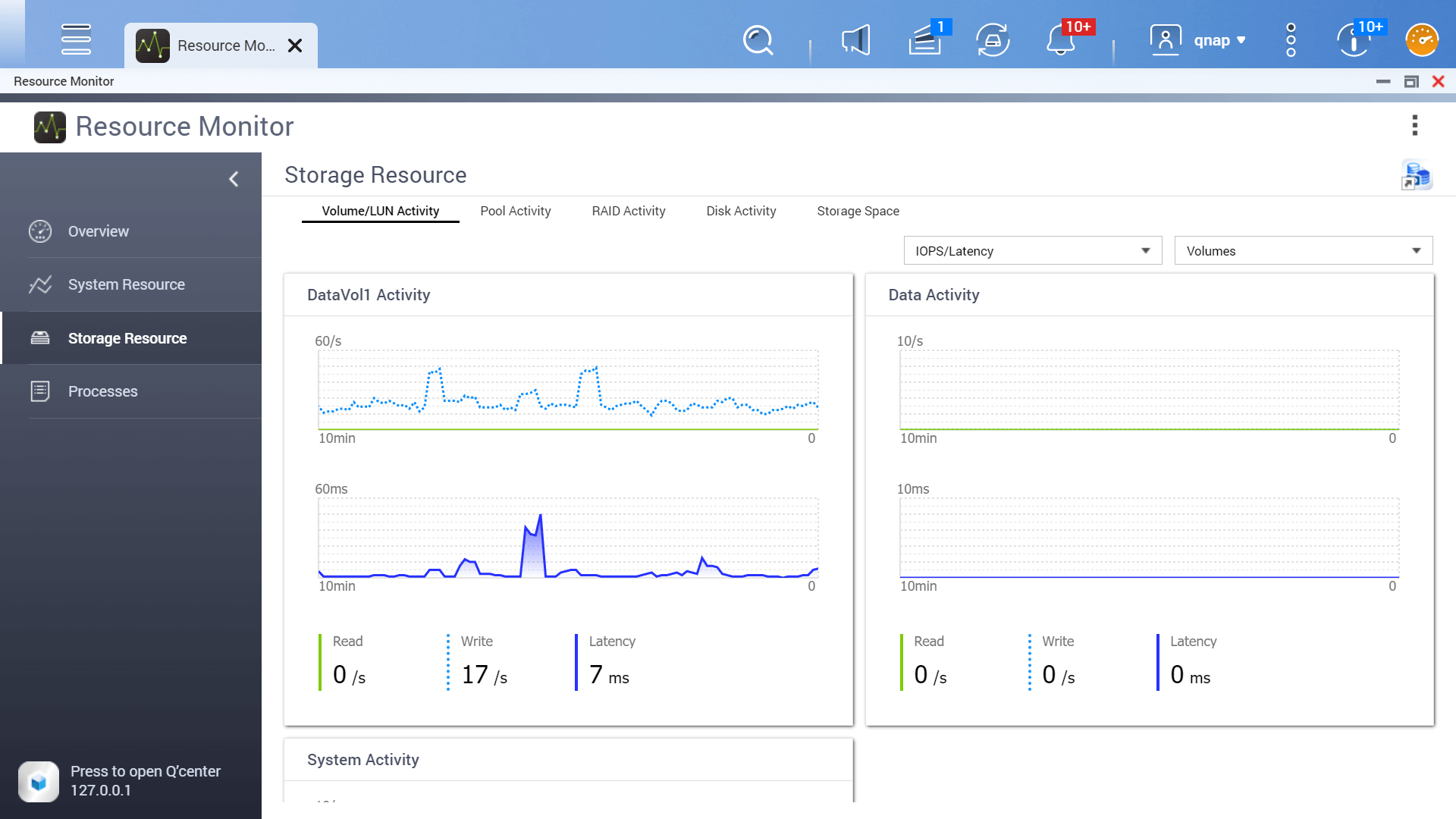This screenshot has height=819, width=1456.
Task: Click the search magnifier icon
Action: click(758, 40)
